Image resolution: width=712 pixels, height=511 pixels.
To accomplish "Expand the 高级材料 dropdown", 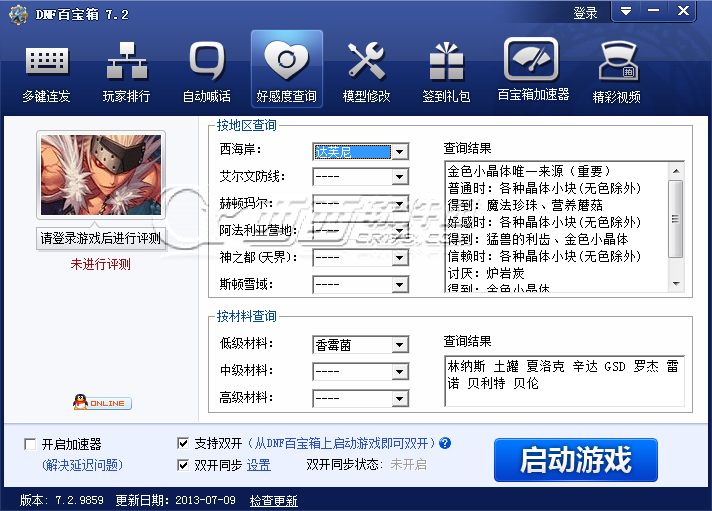I will pyautogui.click(x=400, y=399).
